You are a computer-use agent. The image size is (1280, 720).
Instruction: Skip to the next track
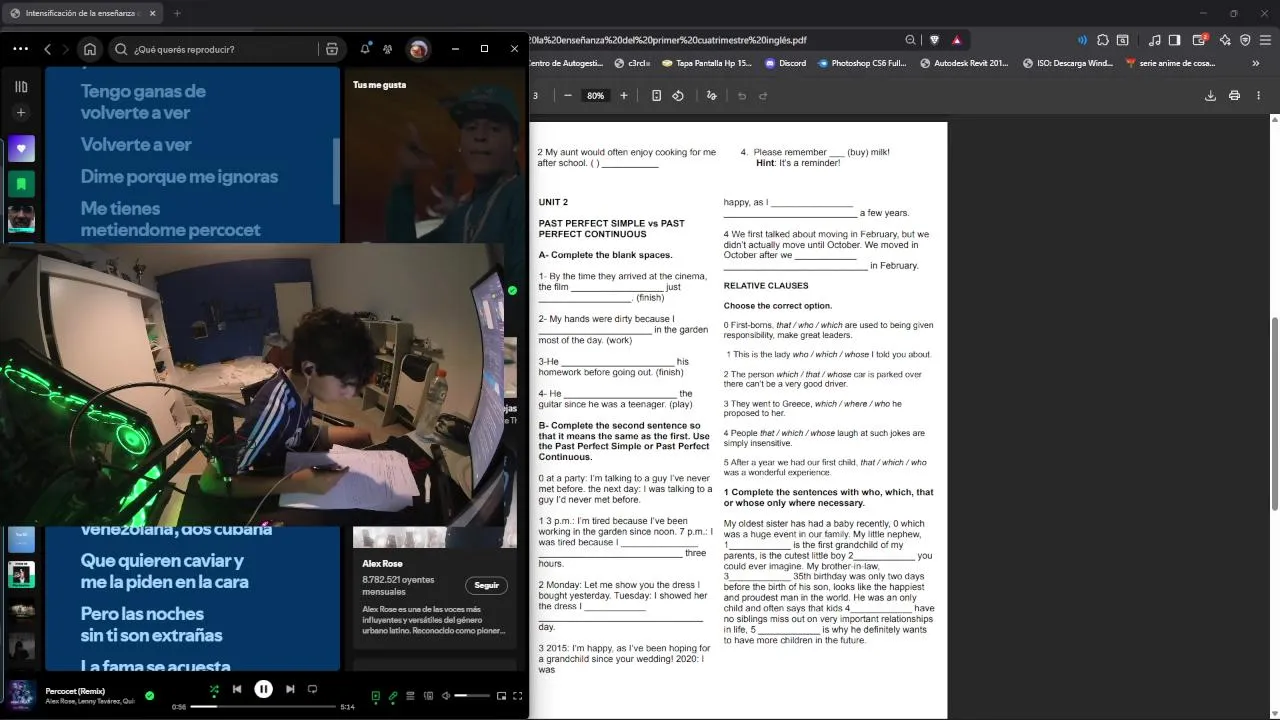pos(290,689)
